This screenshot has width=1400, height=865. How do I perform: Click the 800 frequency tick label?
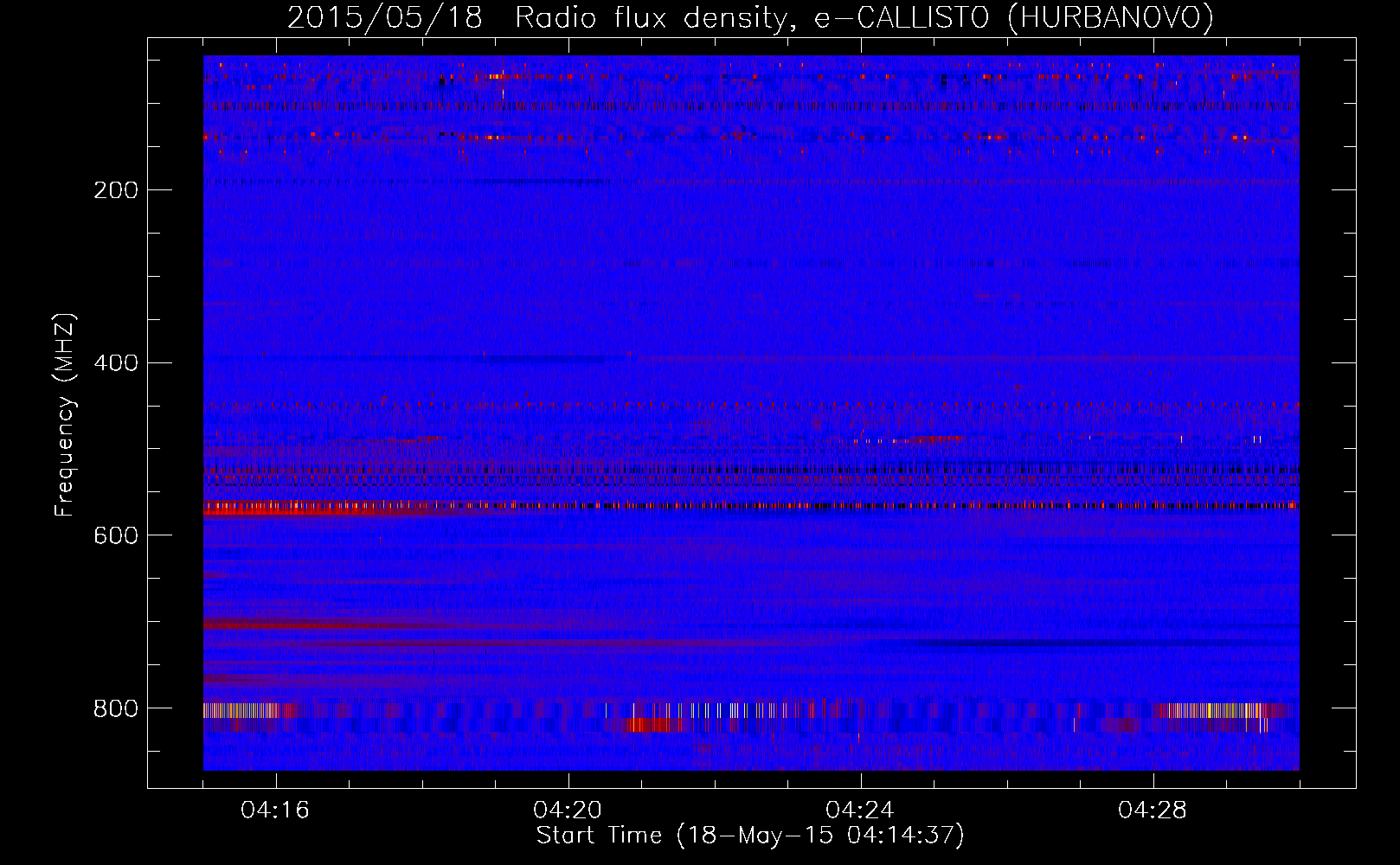click(115, 708)
